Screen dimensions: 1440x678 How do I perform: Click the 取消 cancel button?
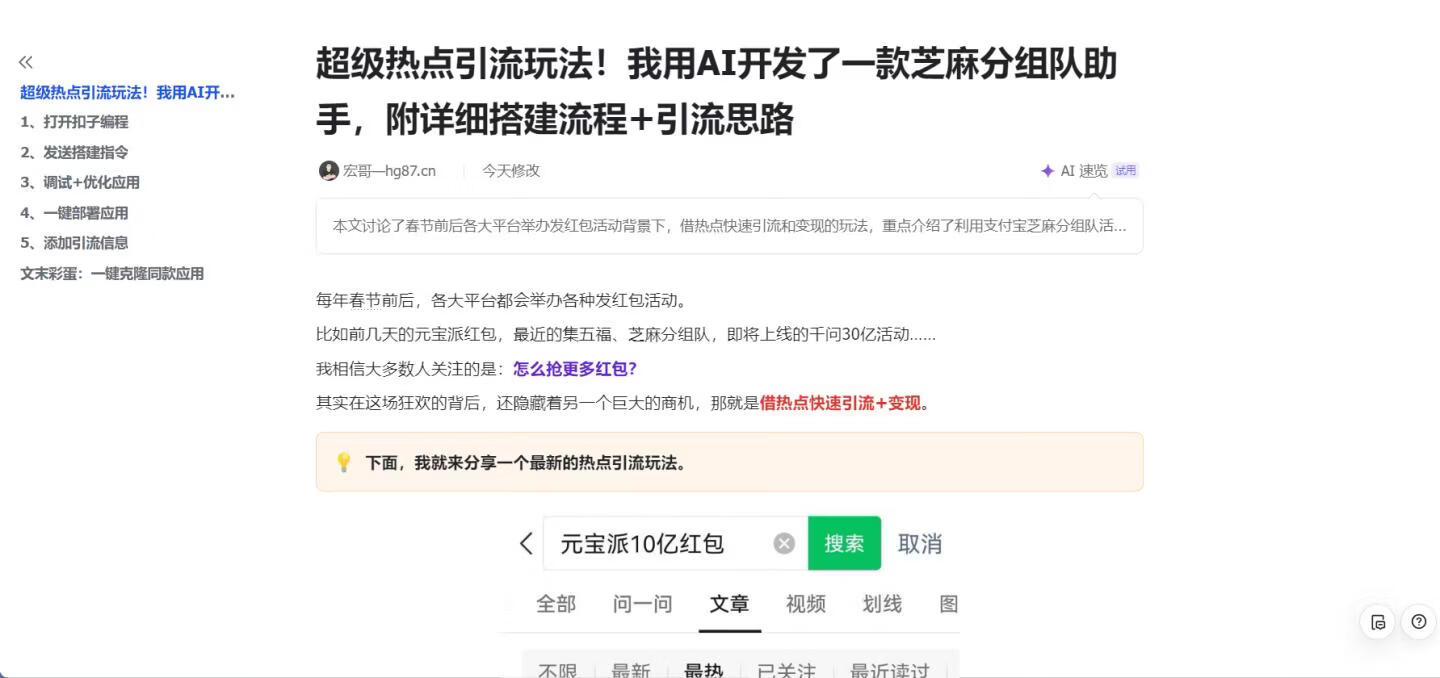tap(920, 543)
